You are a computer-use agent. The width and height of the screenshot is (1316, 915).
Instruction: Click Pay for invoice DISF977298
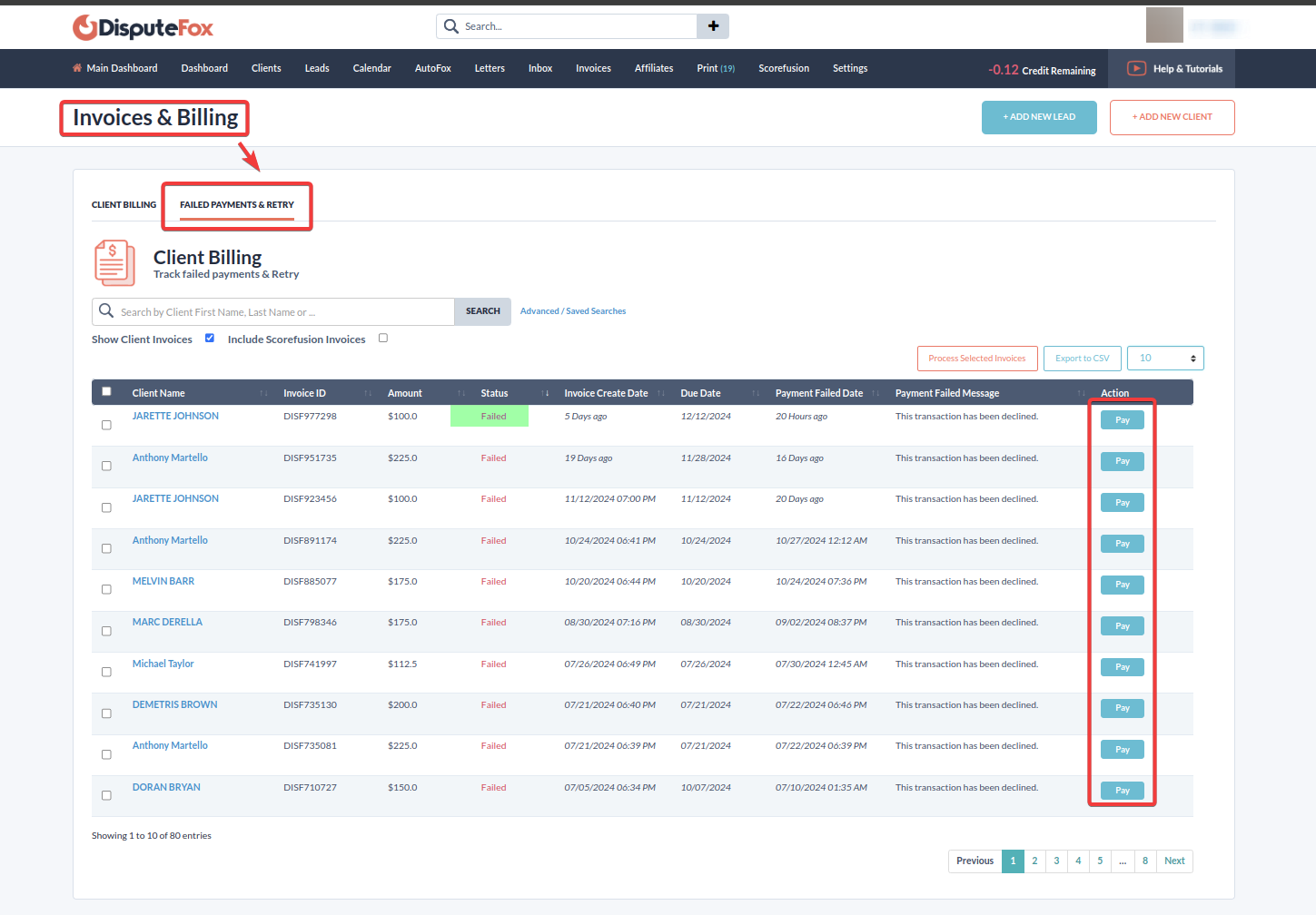click(1122, 420)
